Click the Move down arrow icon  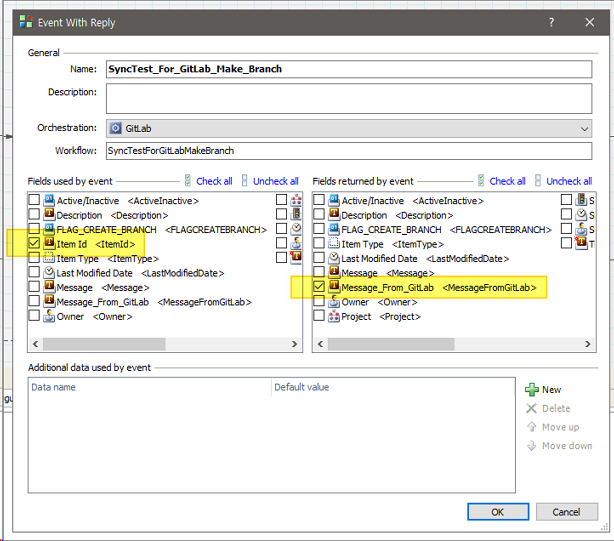(531, 445)
